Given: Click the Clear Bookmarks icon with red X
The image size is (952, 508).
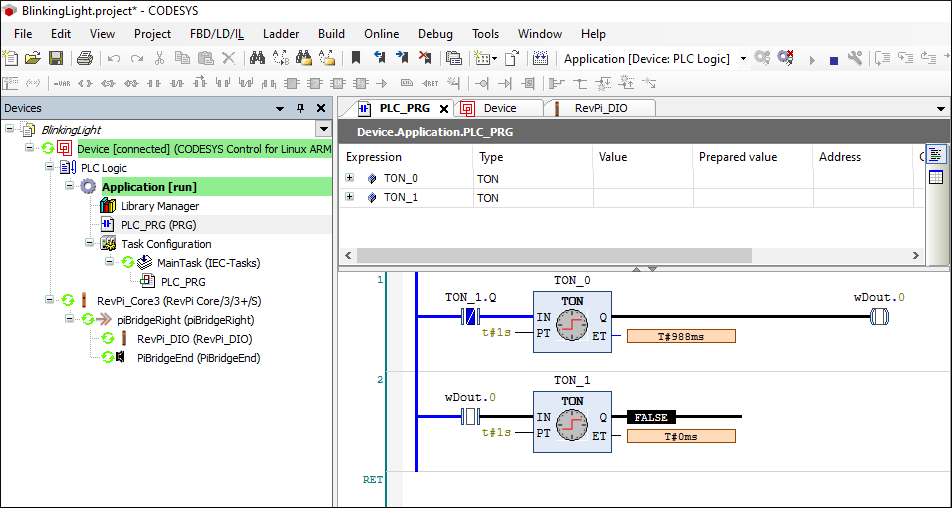Looking at the screenshot, I should tap(425, 58).
